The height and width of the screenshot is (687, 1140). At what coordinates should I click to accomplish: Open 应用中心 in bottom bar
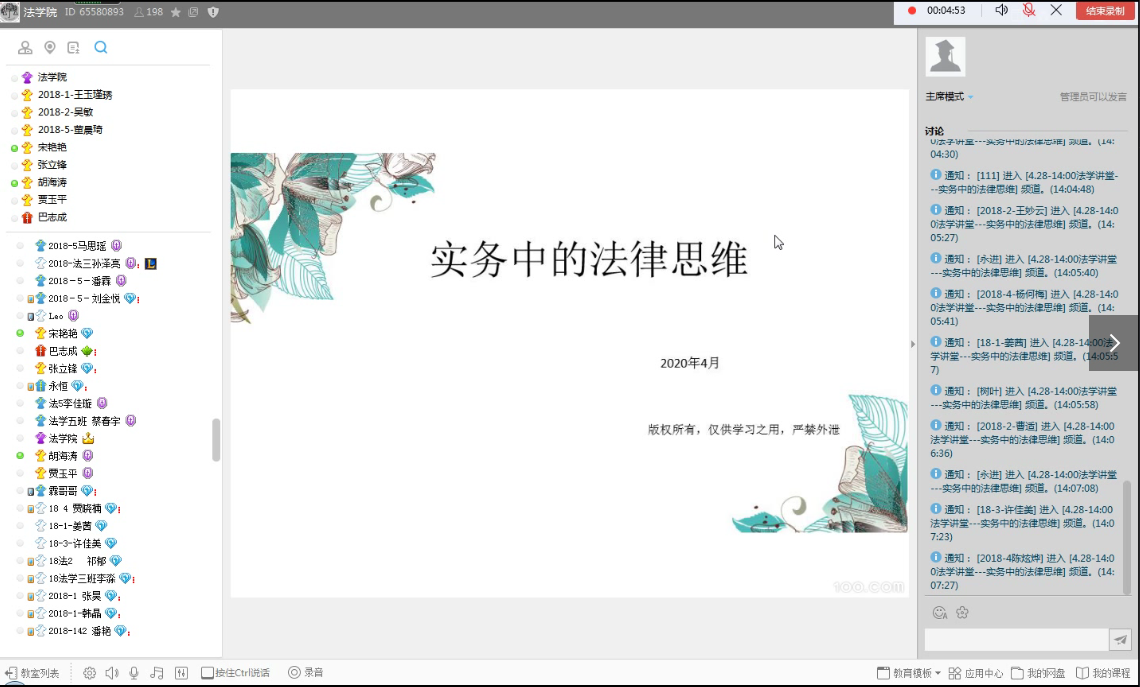[976, 673]
